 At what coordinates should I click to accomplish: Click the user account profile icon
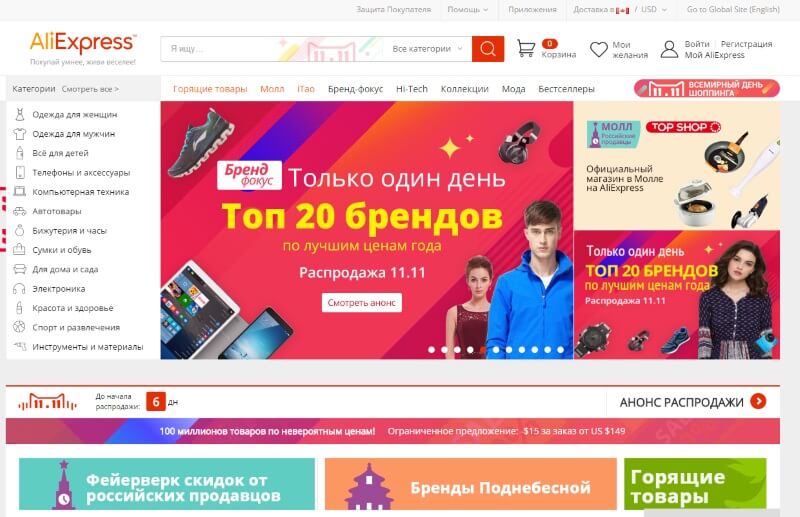(x=669, y=50)
